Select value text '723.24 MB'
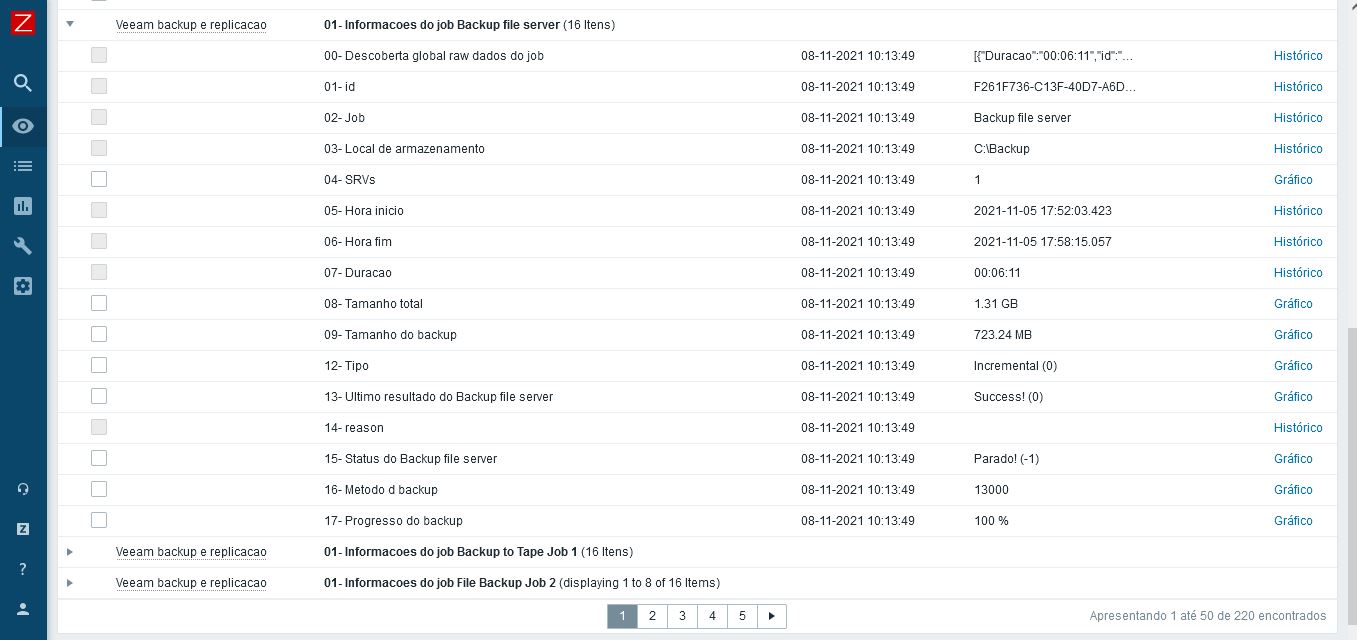The height and width of the screenshot is (640, 1357). coord(1003,335)
